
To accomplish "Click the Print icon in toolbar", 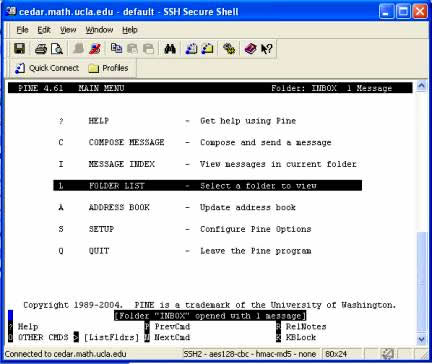I will (41, 49).
